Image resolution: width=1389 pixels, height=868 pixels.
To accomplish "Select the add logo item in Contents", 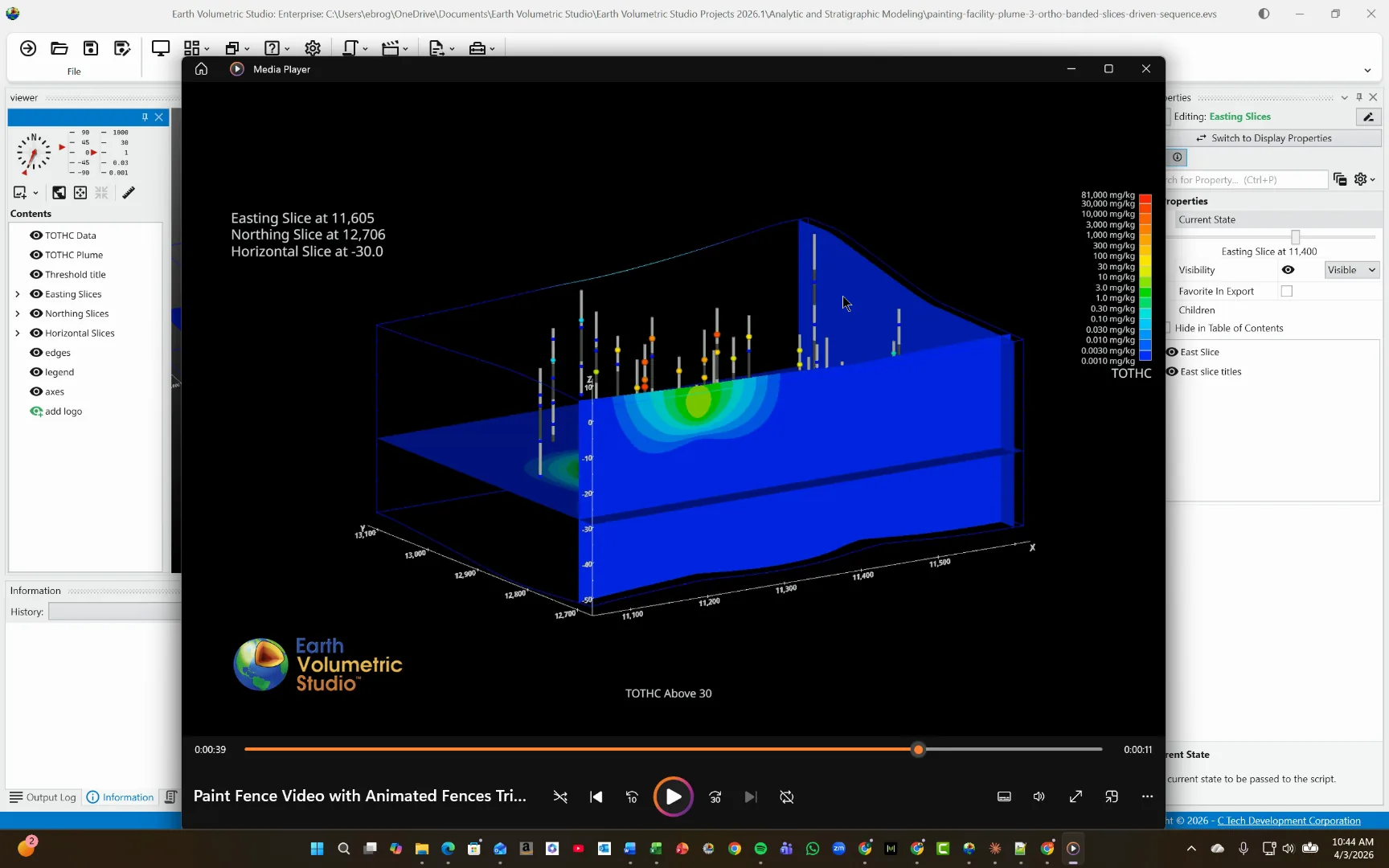I will pos(64,411).
